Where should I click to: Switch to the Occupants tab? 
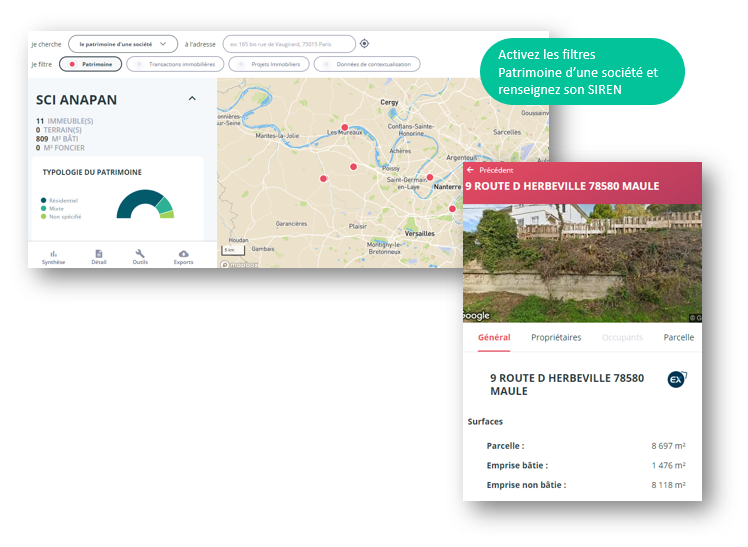tap(622, 337)
